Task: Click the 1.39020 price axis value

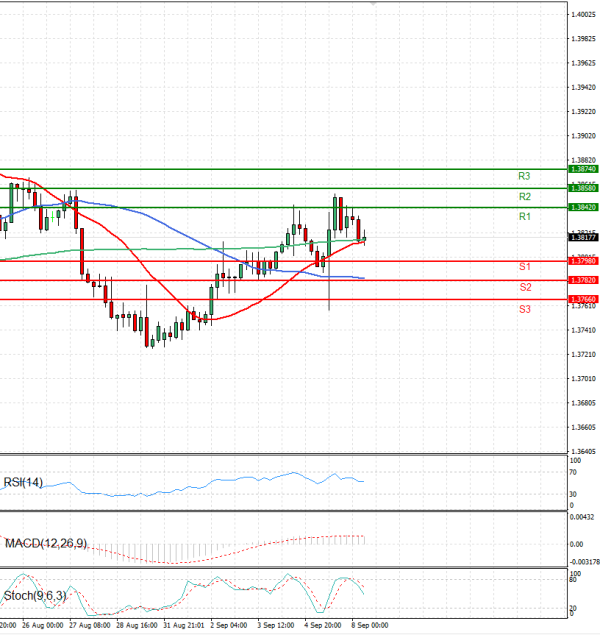Action: click(583, 136)
